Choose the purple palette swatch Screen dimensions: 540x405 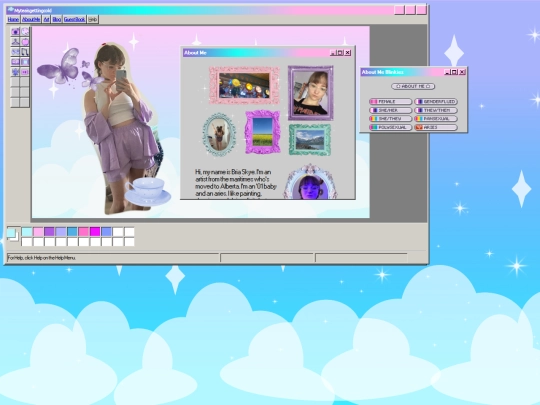(49, 232)
